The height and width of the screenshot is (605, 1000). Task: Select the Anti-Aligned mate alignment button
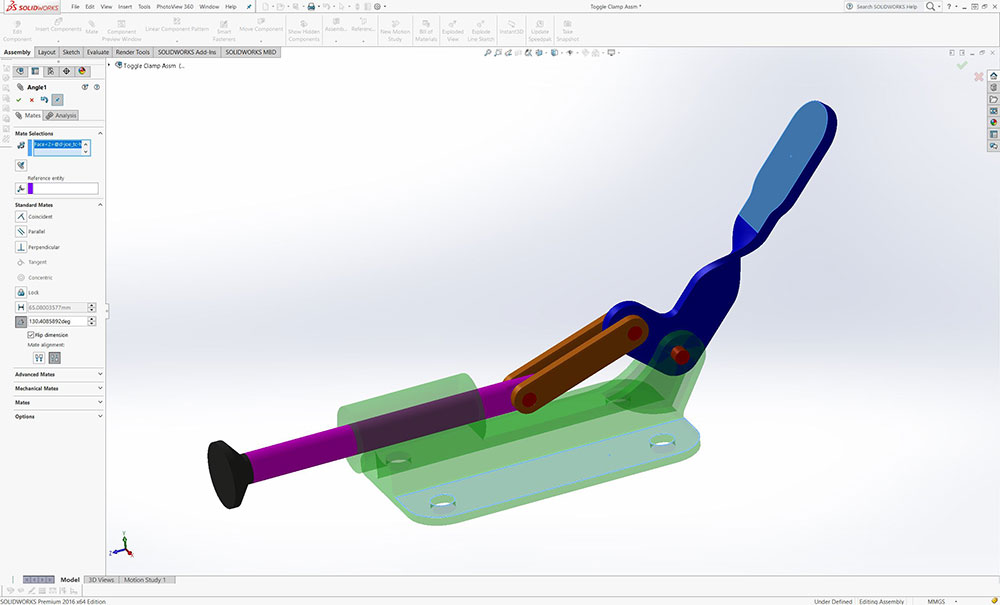[54, 357]
